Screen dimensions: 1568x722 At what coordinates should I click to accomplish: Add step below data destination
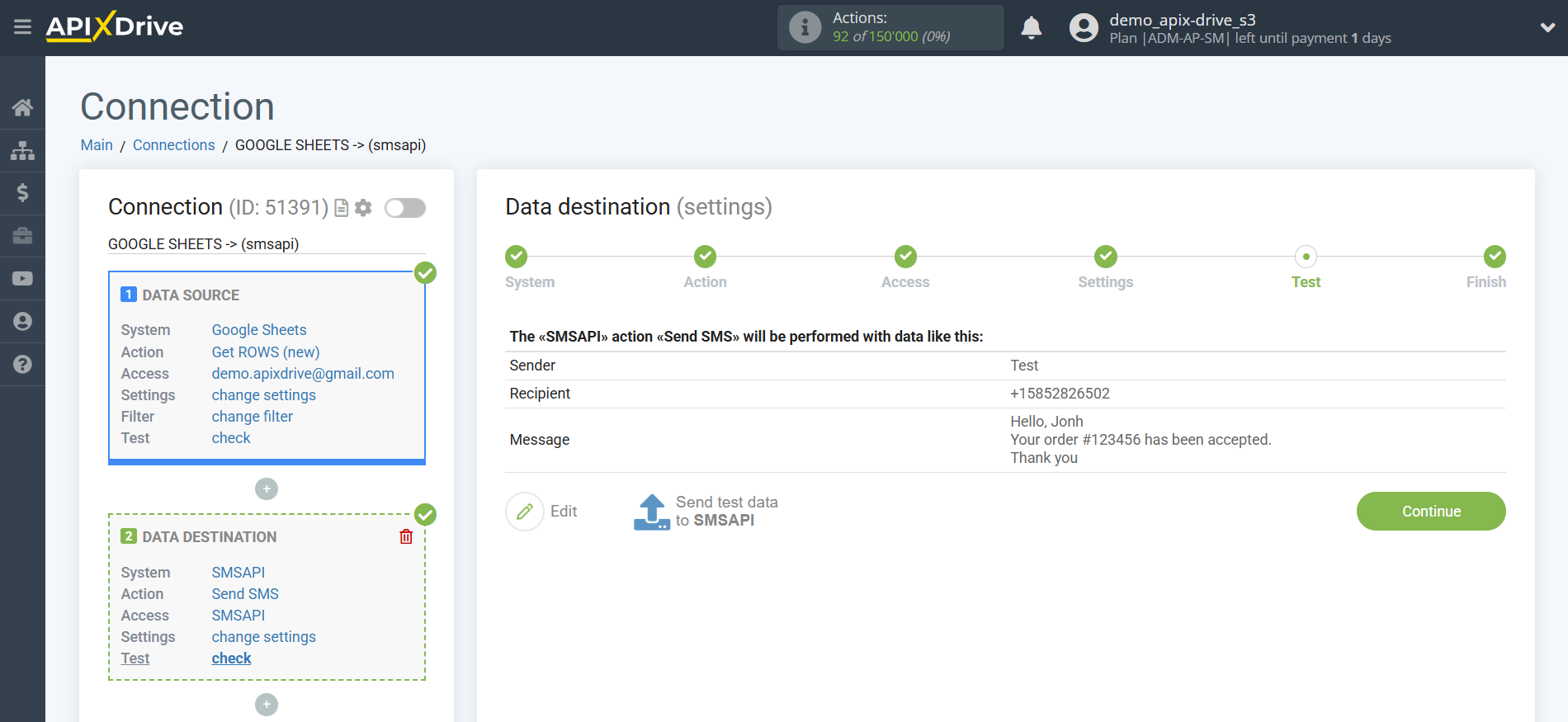pos(267,705)
